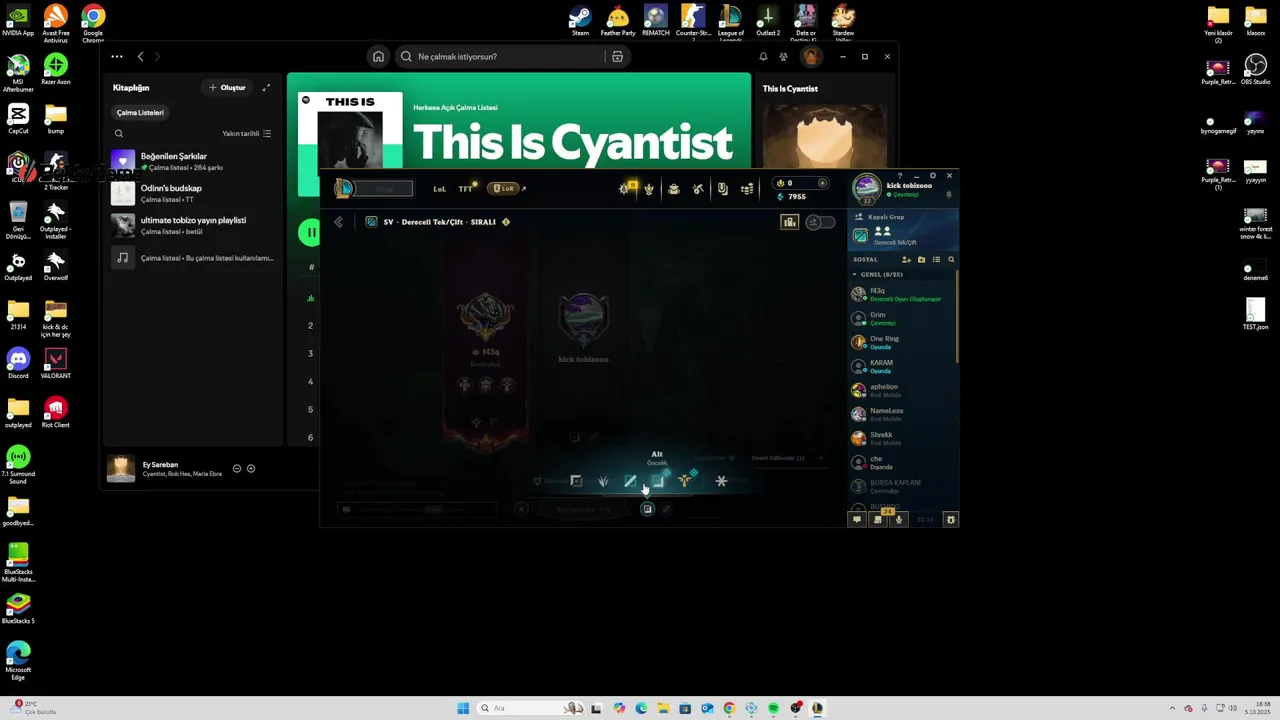Select the Çalma Listeleri filter chip
Image resolution: width=1280 pixels, height=720 pixels.
(x=140, y=113)
